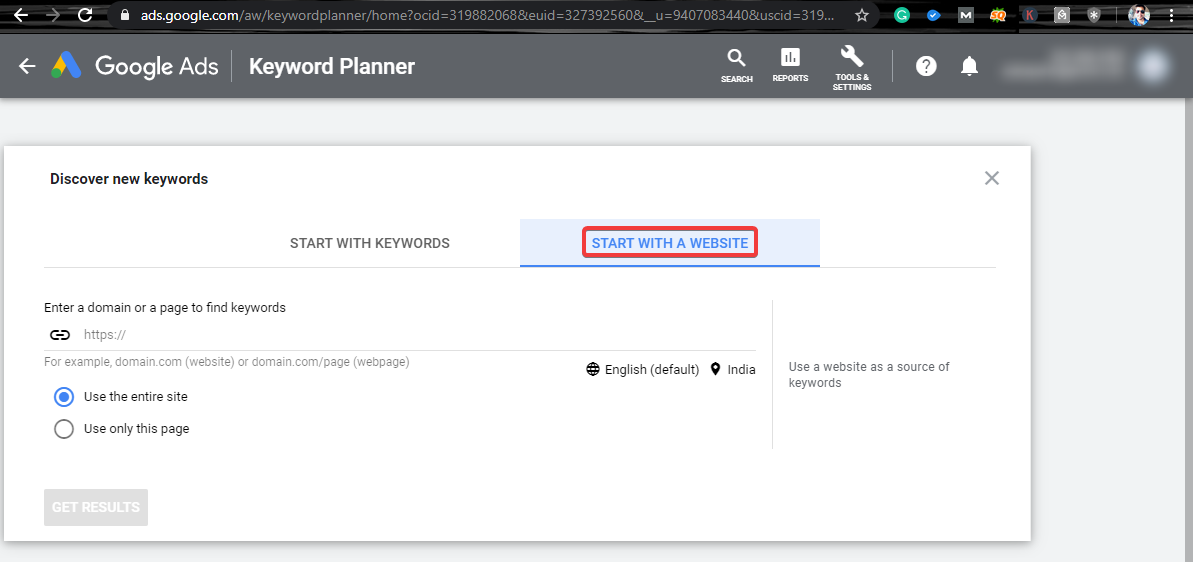The height and width of the screenshot is (562, 1193).
Task: Click the https:// domain input field
Action: (x=418, y=335)
